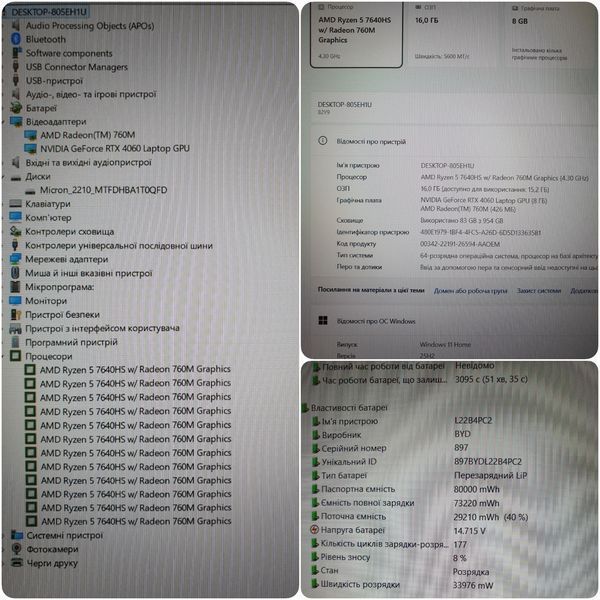The height and width of the screenshot is (600, 600).
Task: Click the Windows logo beside Відомості про ОС Windows
Action: coord(323,320)
